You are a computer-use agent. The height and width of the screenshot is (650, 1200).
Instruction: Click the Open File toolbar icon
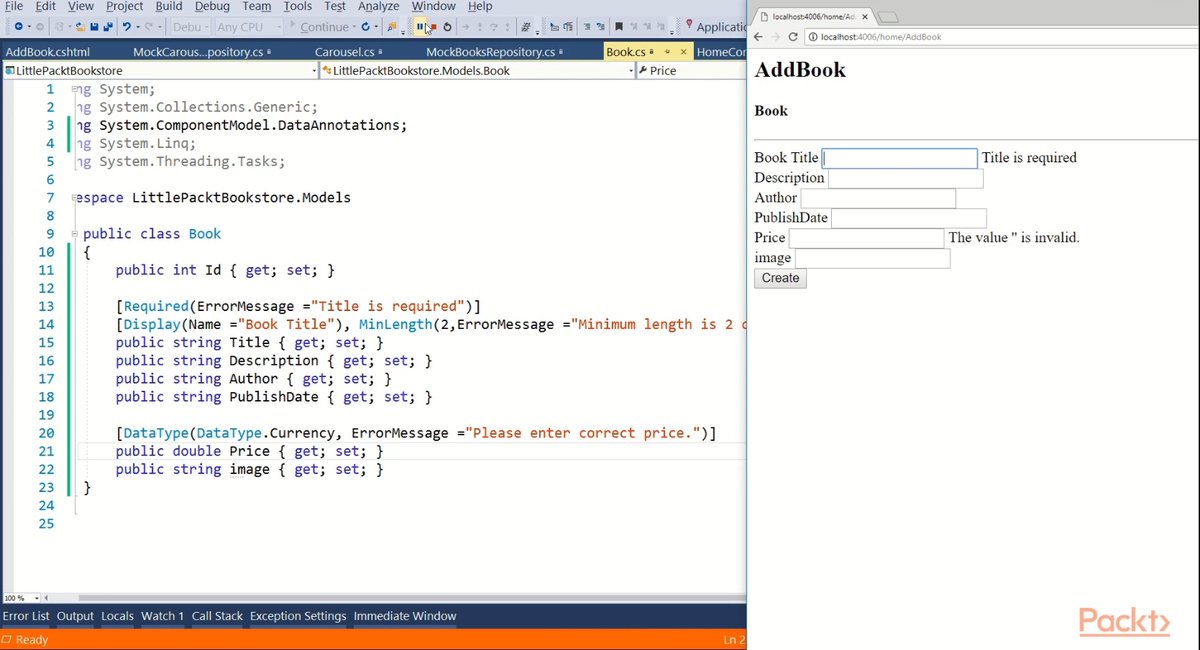point(80,27)
